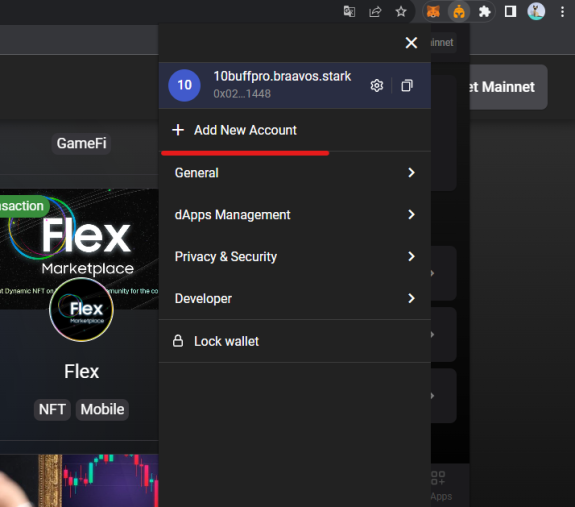Click the address 0x02...1448
575x507 pixels.
pos(242,94)
